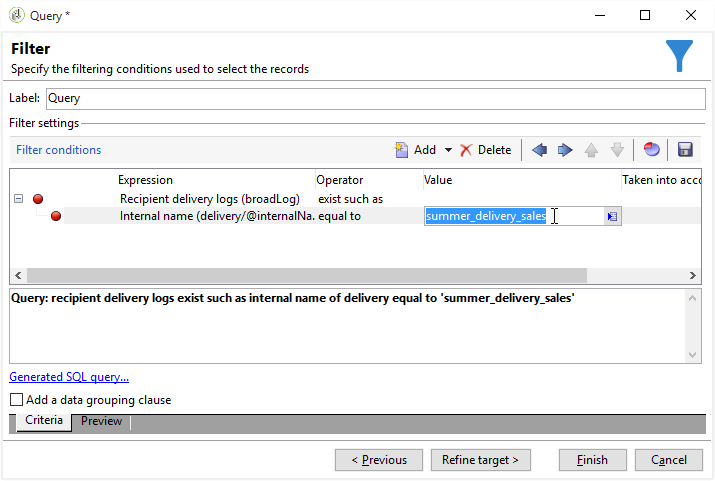Maximize the Query window
715x481 pixels.
tap(645, 15)
